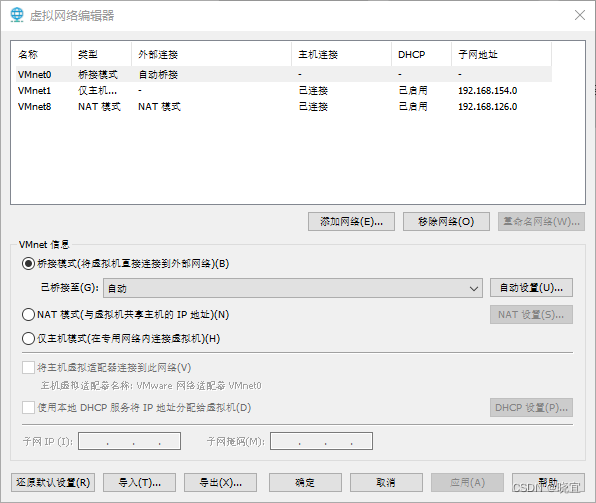The width and height of the screenshot is (596, 503).
Task: Select host-only mode radio button (H)
Action: (x=29, y=338)
